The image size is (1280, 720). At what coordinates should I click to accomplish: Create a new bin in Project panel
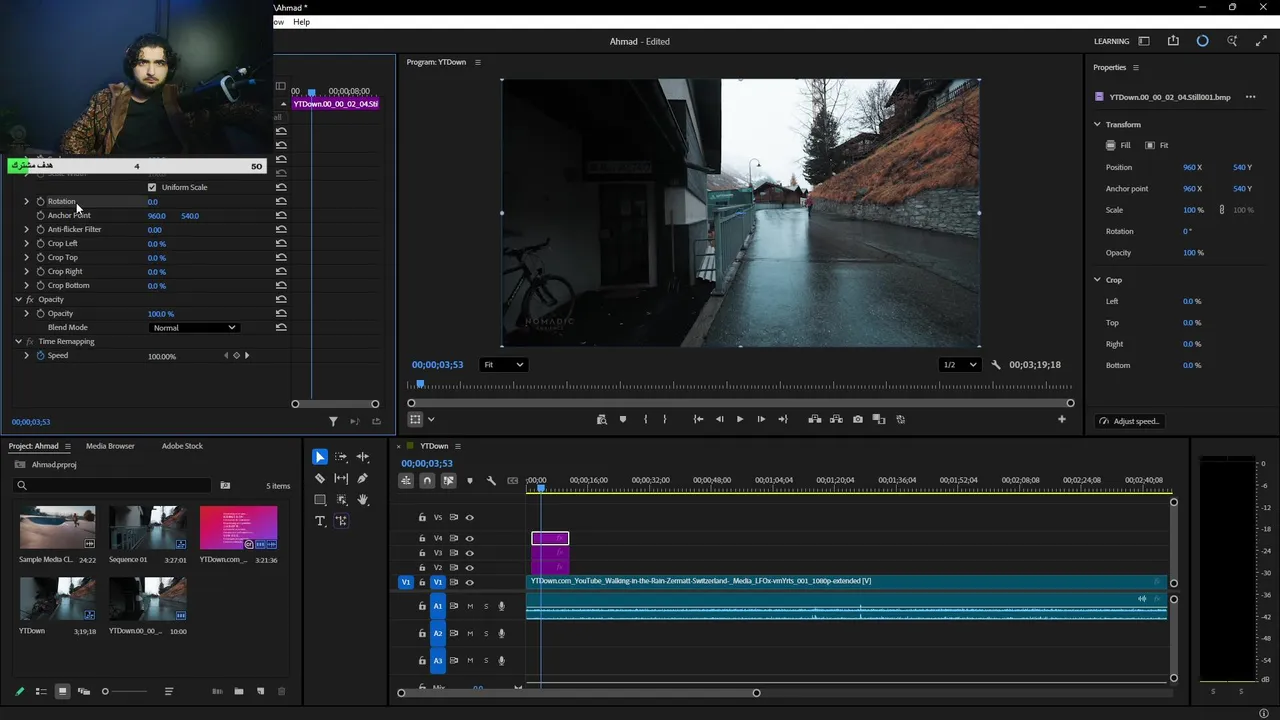(239, 692)
